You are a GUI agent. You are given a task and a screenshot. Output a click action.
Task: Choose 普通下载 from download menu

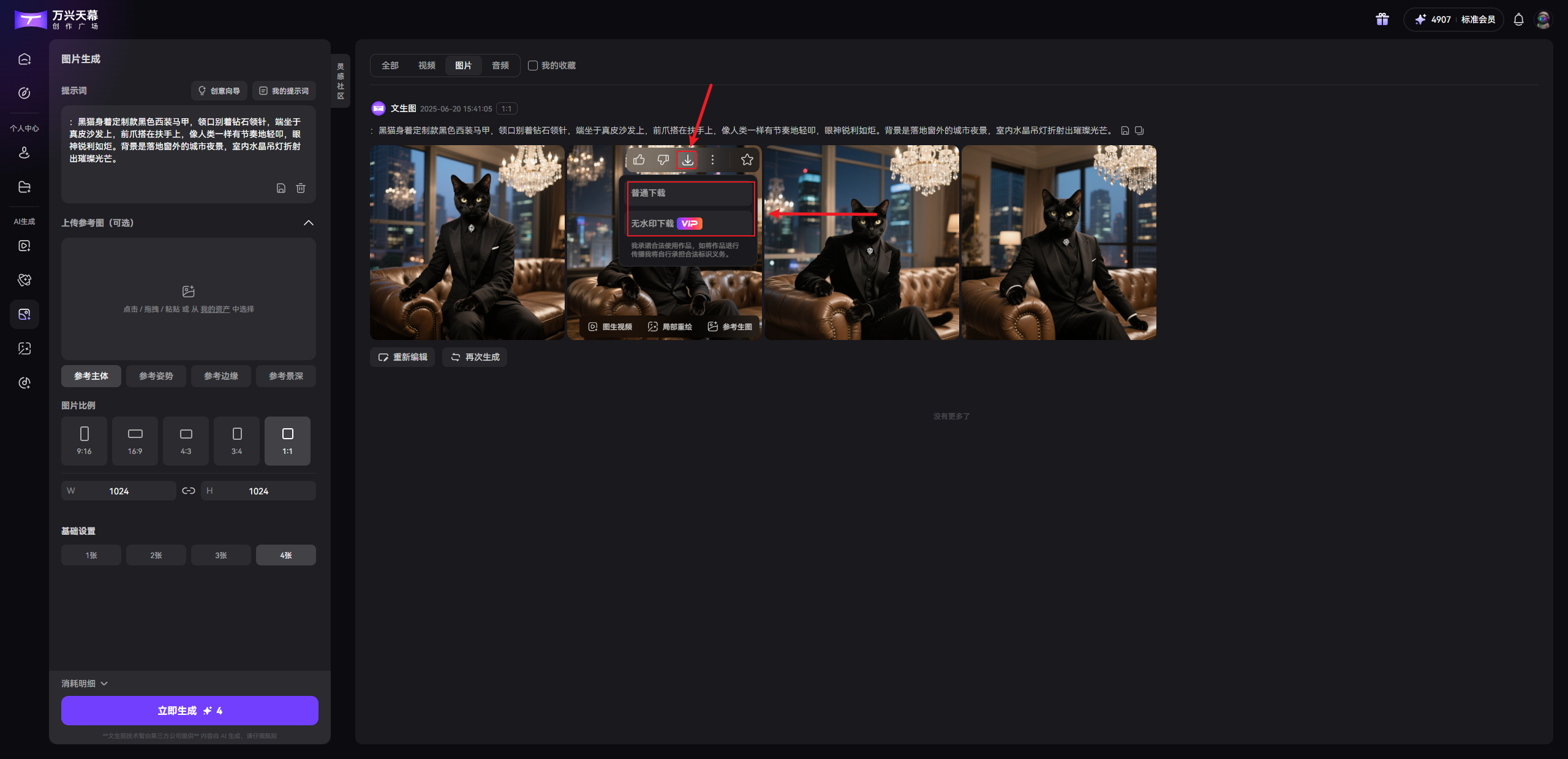click(689, 193)
